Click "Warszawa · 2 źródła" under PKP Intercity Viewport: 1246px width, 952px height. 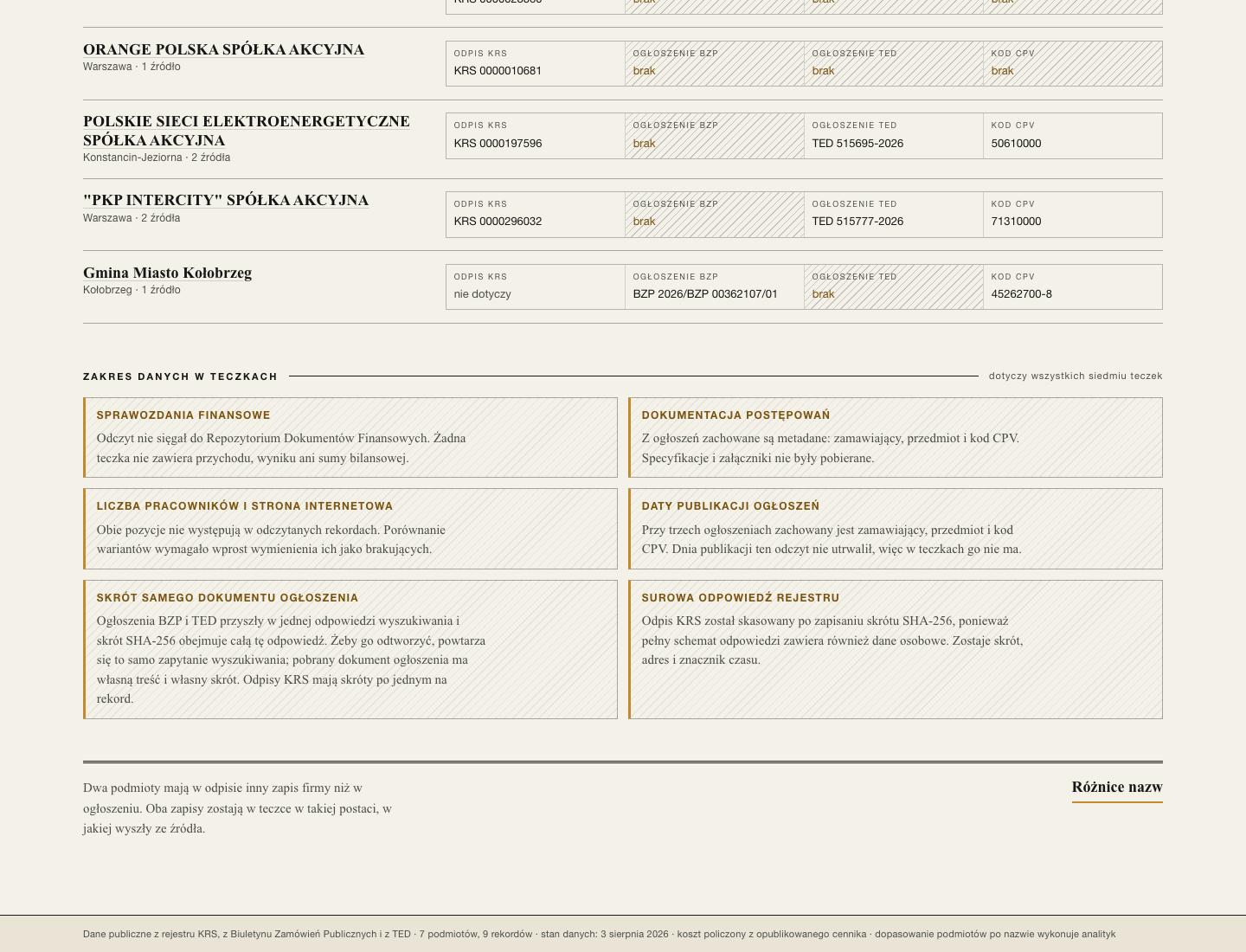coord(132,218)
